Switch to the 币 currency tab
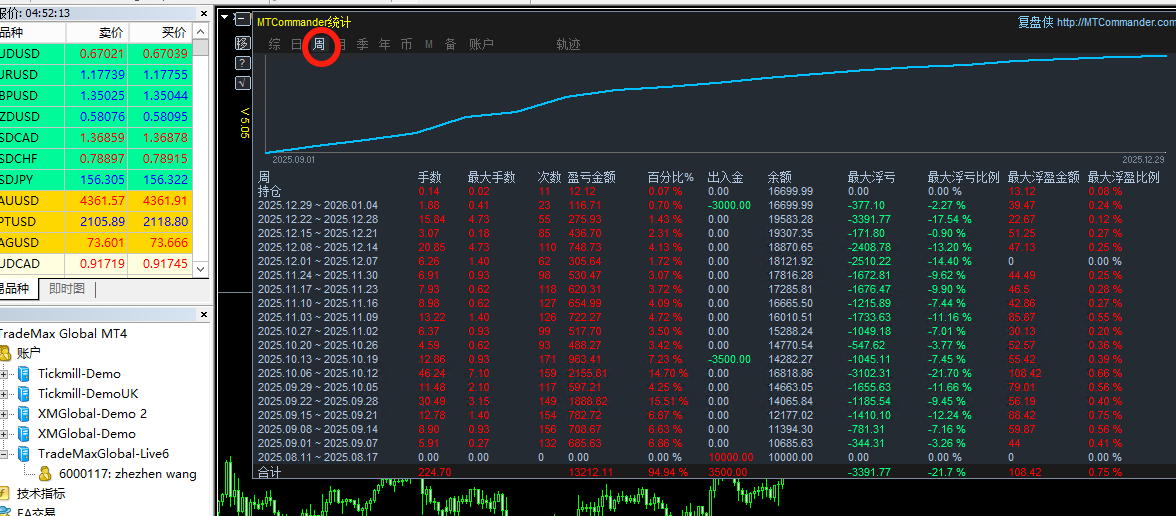The image size is (1176, 516). 406,45
